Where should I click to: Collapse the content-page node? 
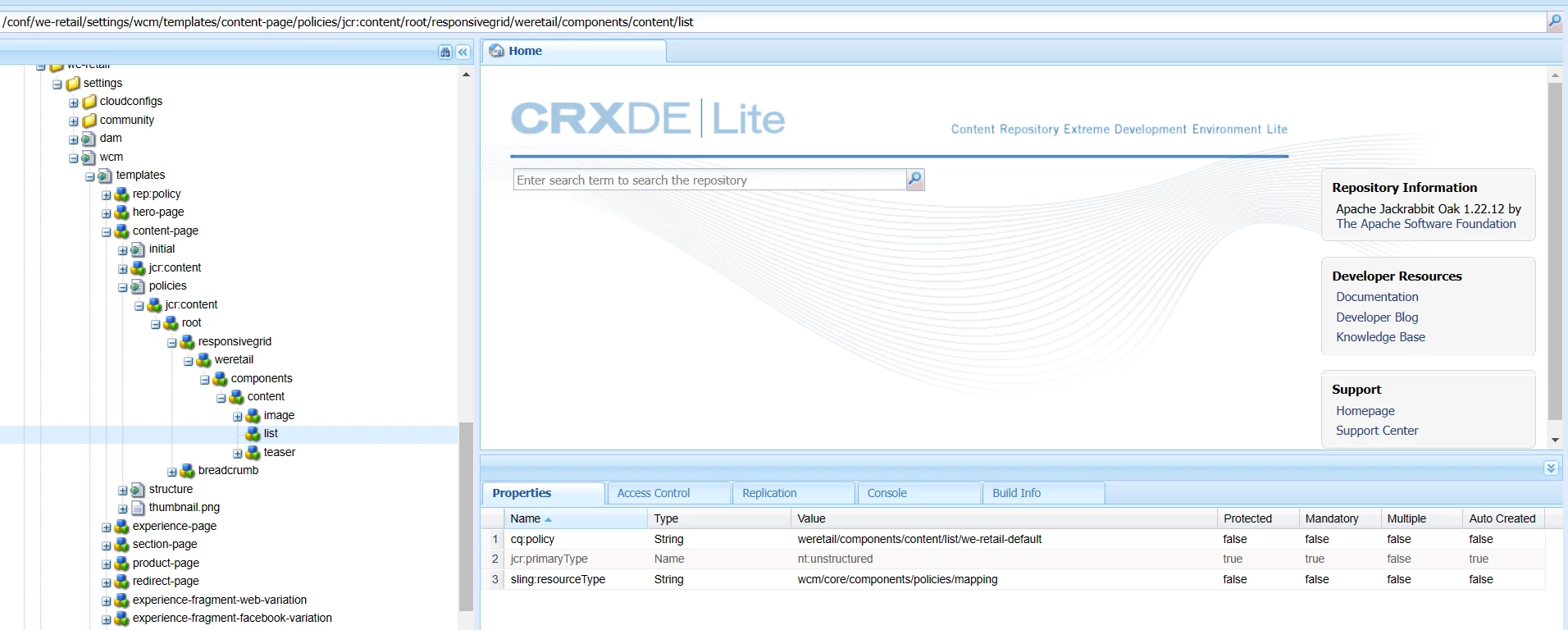coord(107,232)
